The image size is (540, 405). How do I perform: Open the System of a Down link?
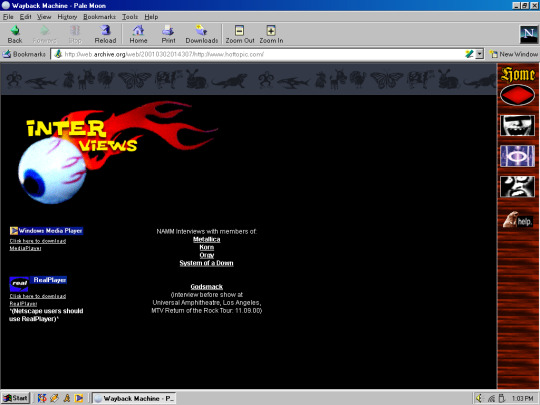pyautogui.click(x=206, y=263)
